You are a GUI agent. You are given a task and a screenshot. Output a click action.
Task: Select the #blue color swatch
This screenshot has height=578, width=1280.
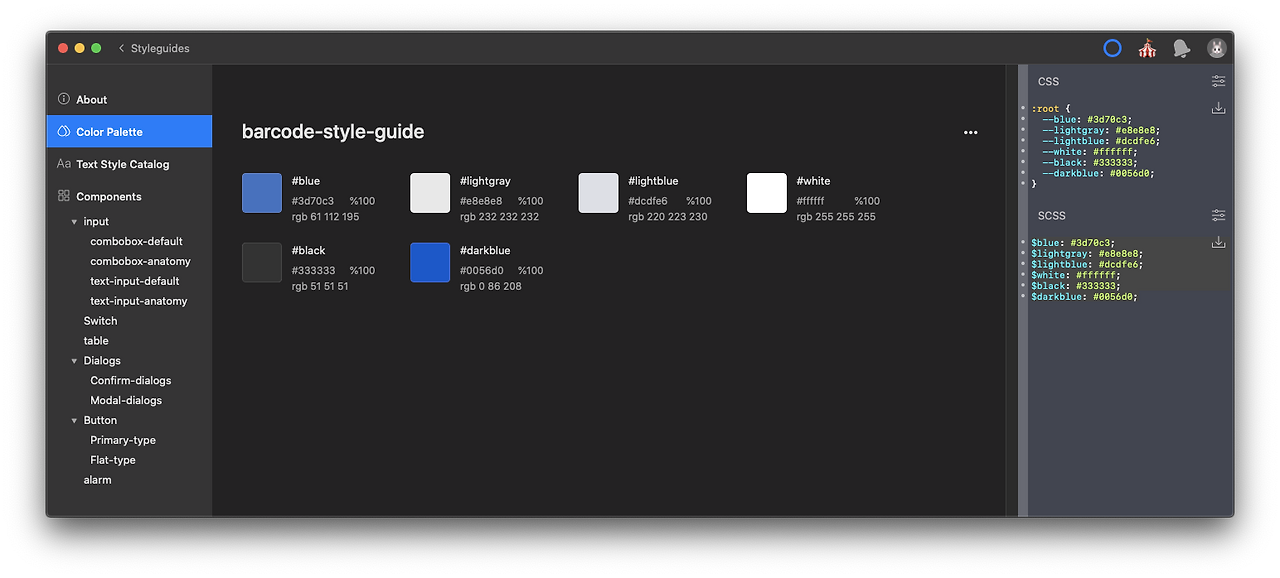[262, 193]
